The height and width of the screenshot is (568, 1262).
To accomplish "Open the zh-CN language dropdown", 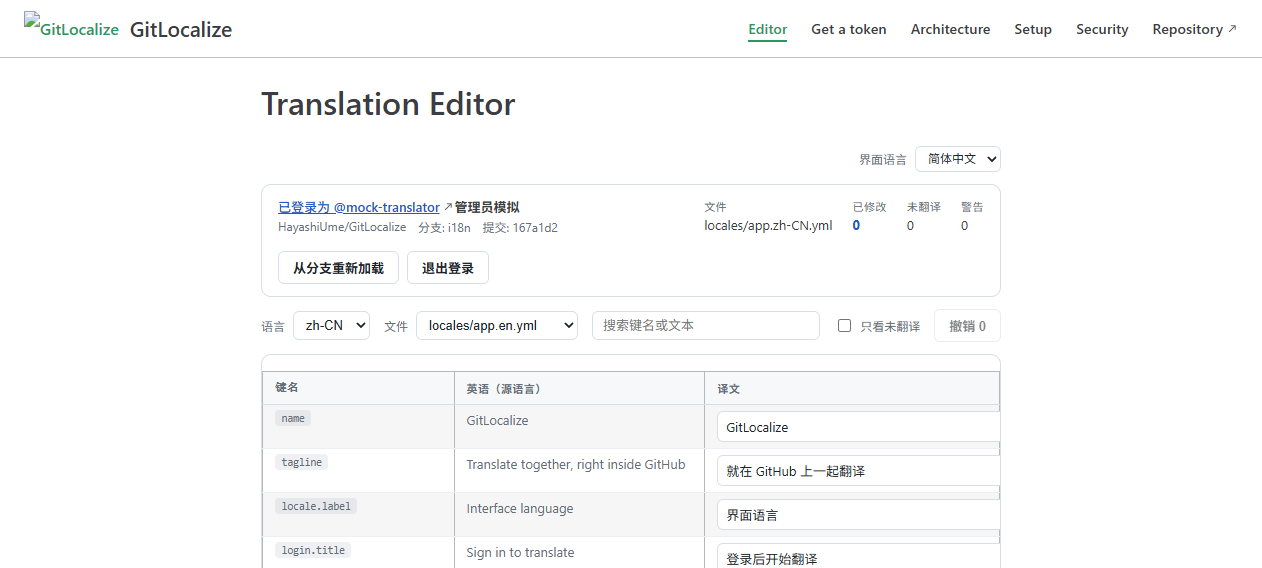I will coord(331,325).
